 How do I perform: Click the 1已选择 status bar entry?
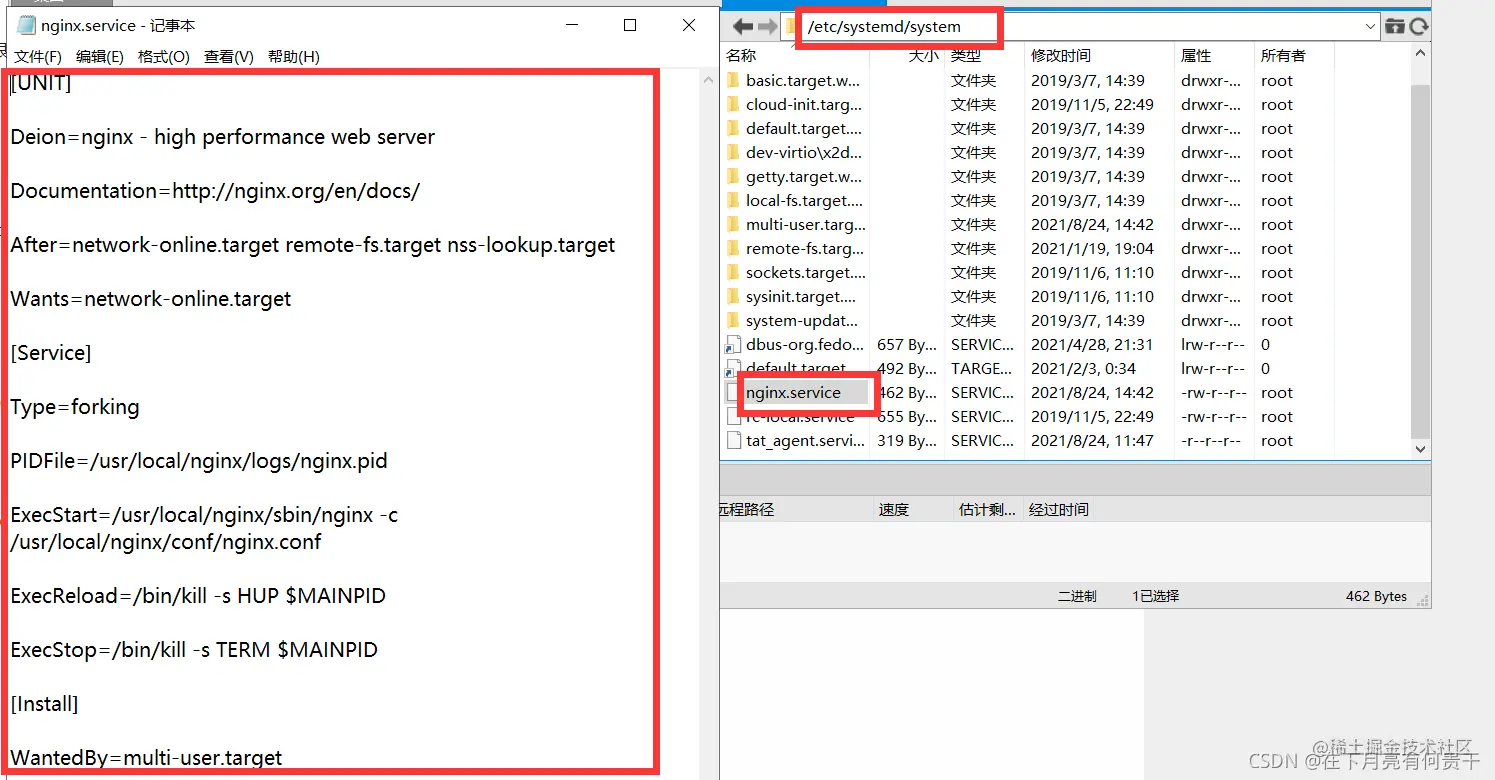point(1155,596)
